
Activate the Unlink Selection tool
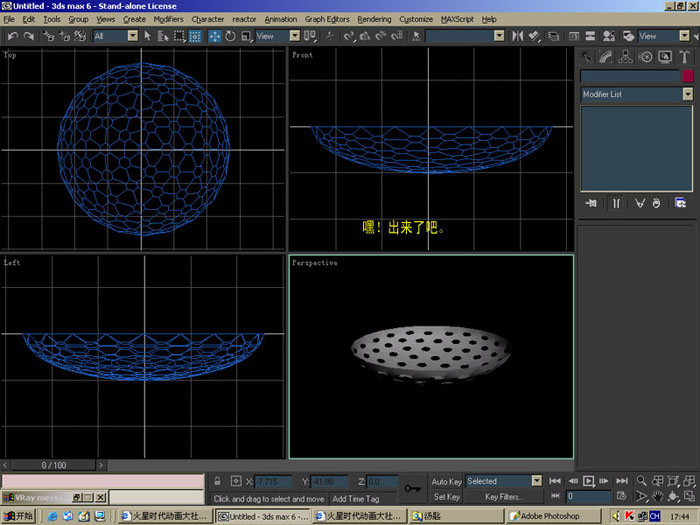click(64, 36)
